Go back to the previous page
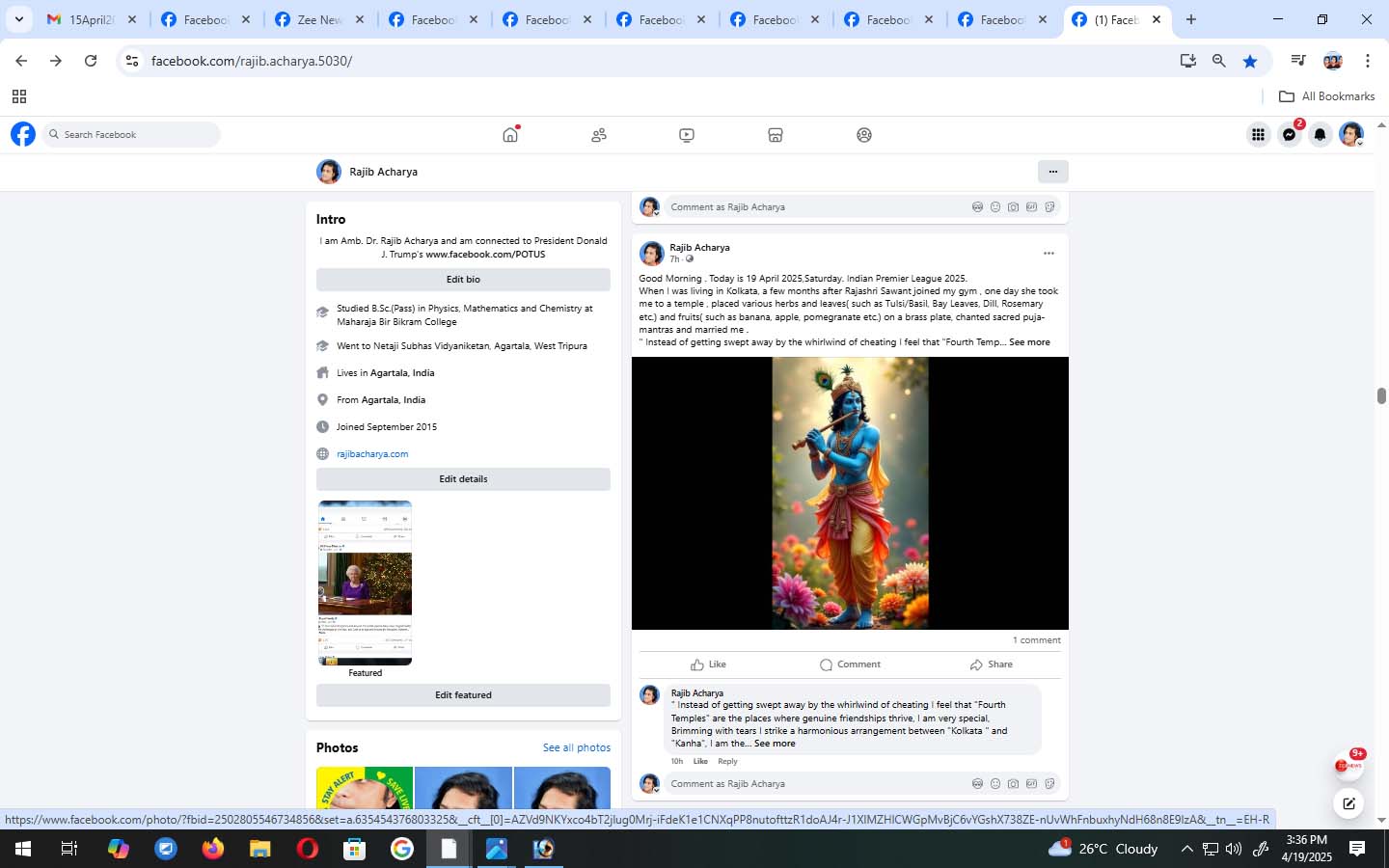 point(21,61)
